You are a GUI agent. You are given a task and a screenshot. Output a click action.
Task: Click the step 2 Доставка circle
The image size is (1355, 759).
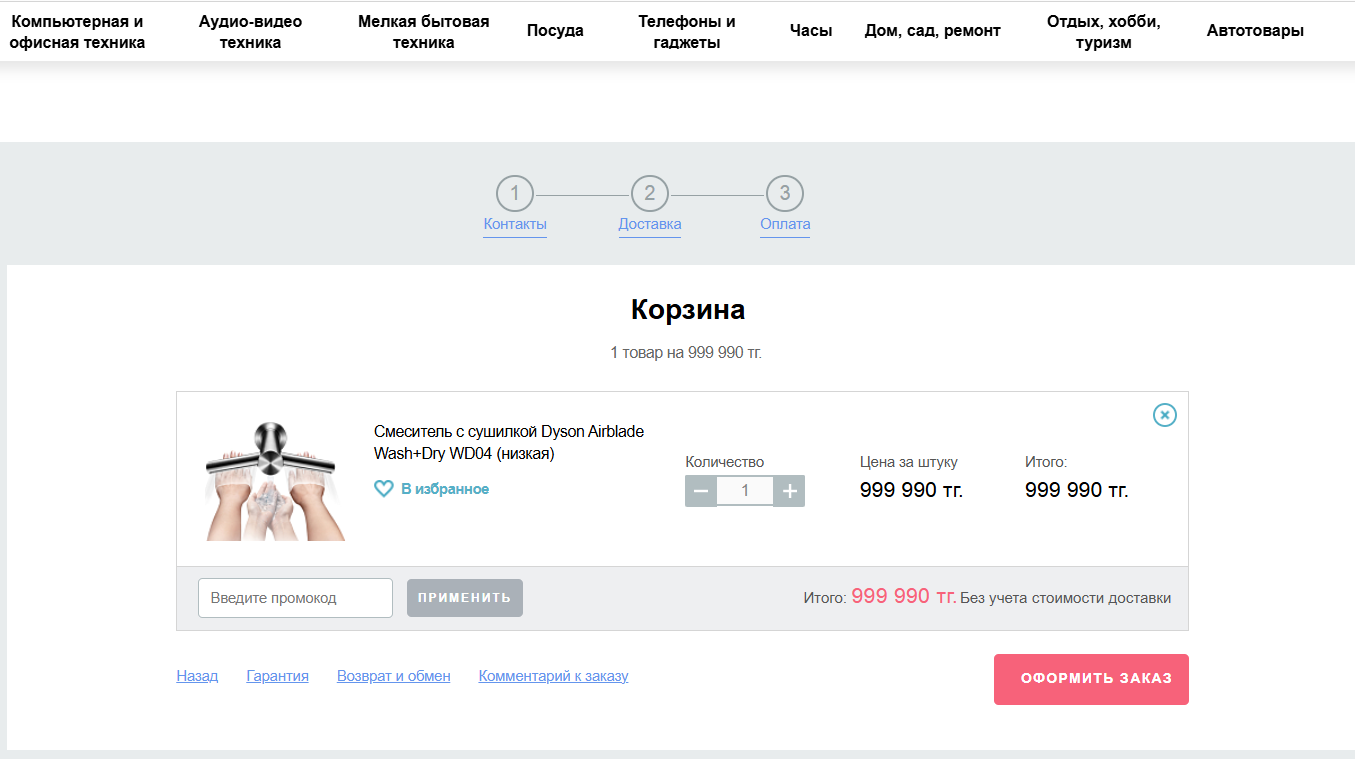click(649, 194)
